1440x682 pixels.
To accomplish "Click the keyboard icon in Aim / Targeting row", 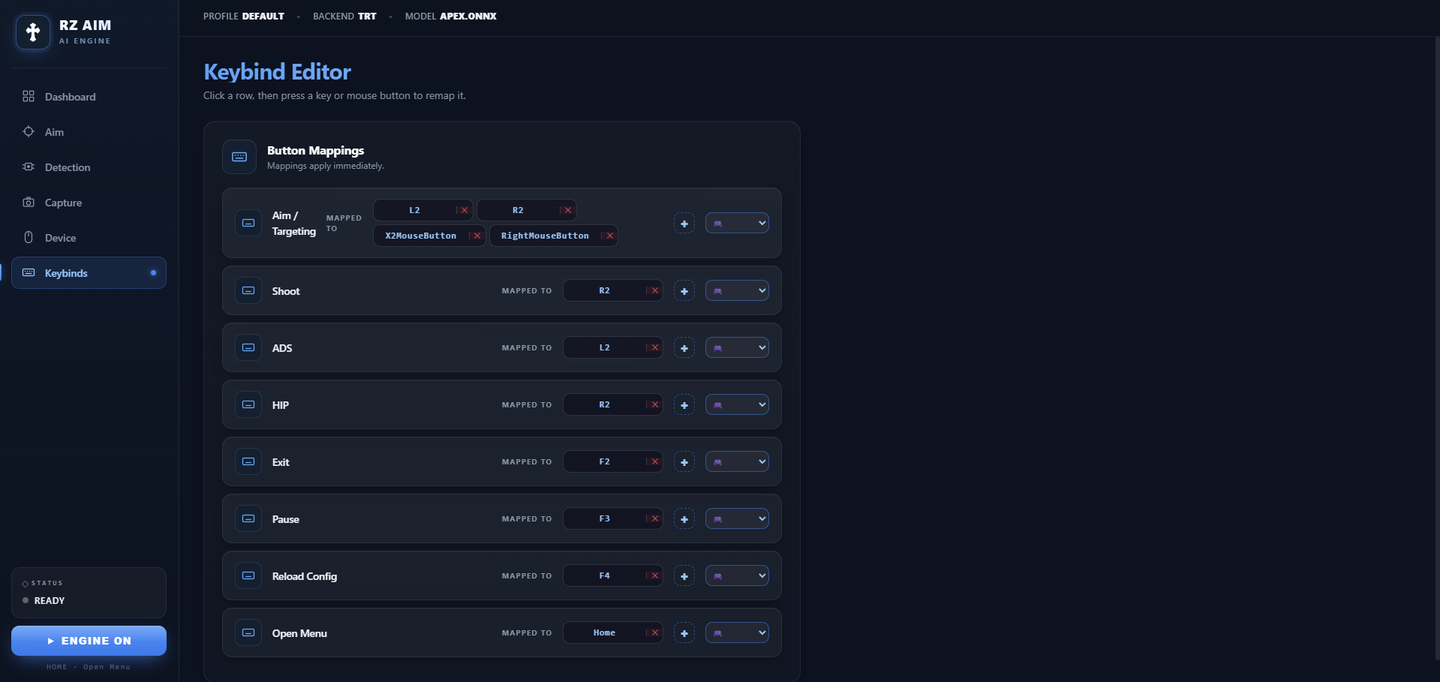I will point(248,223).
